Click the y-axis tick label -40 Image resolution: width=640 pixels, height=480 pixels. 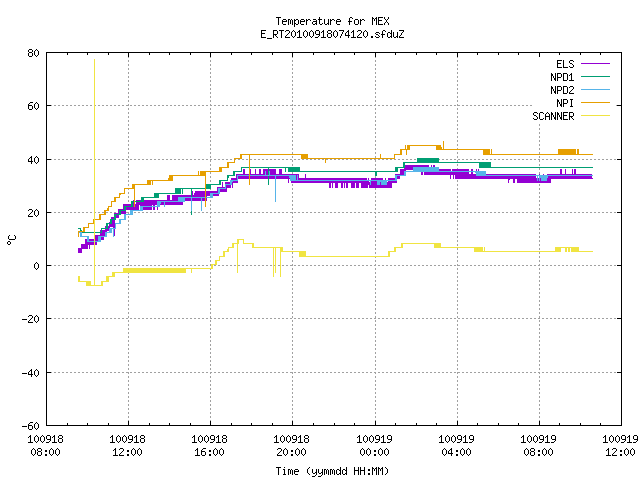pyautogui.click(x=31, y=373)
